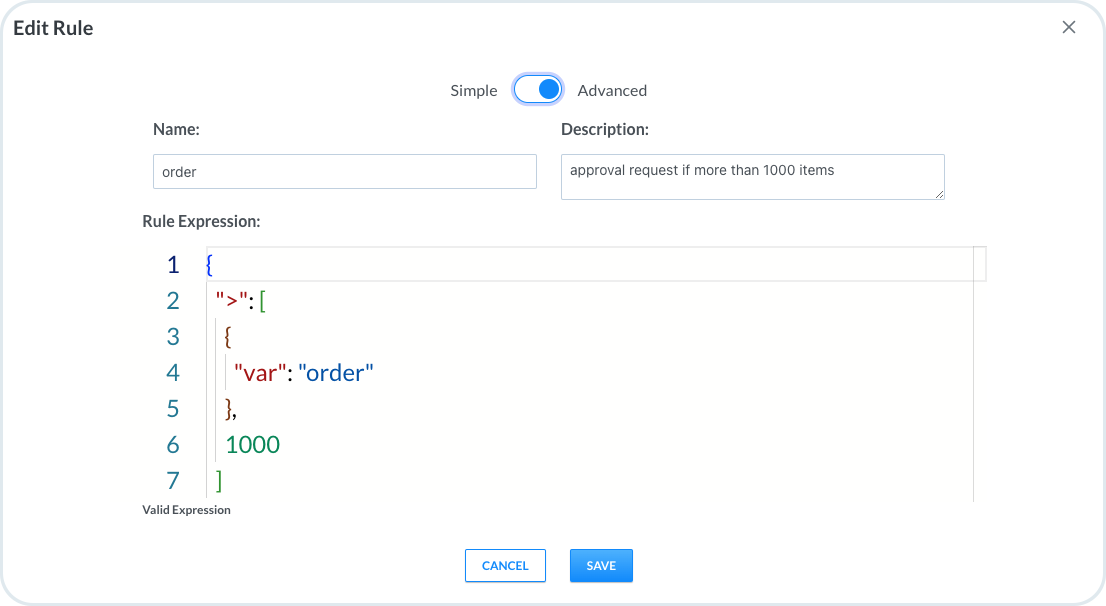Click the Valid Expression status text

click(187, 510)
